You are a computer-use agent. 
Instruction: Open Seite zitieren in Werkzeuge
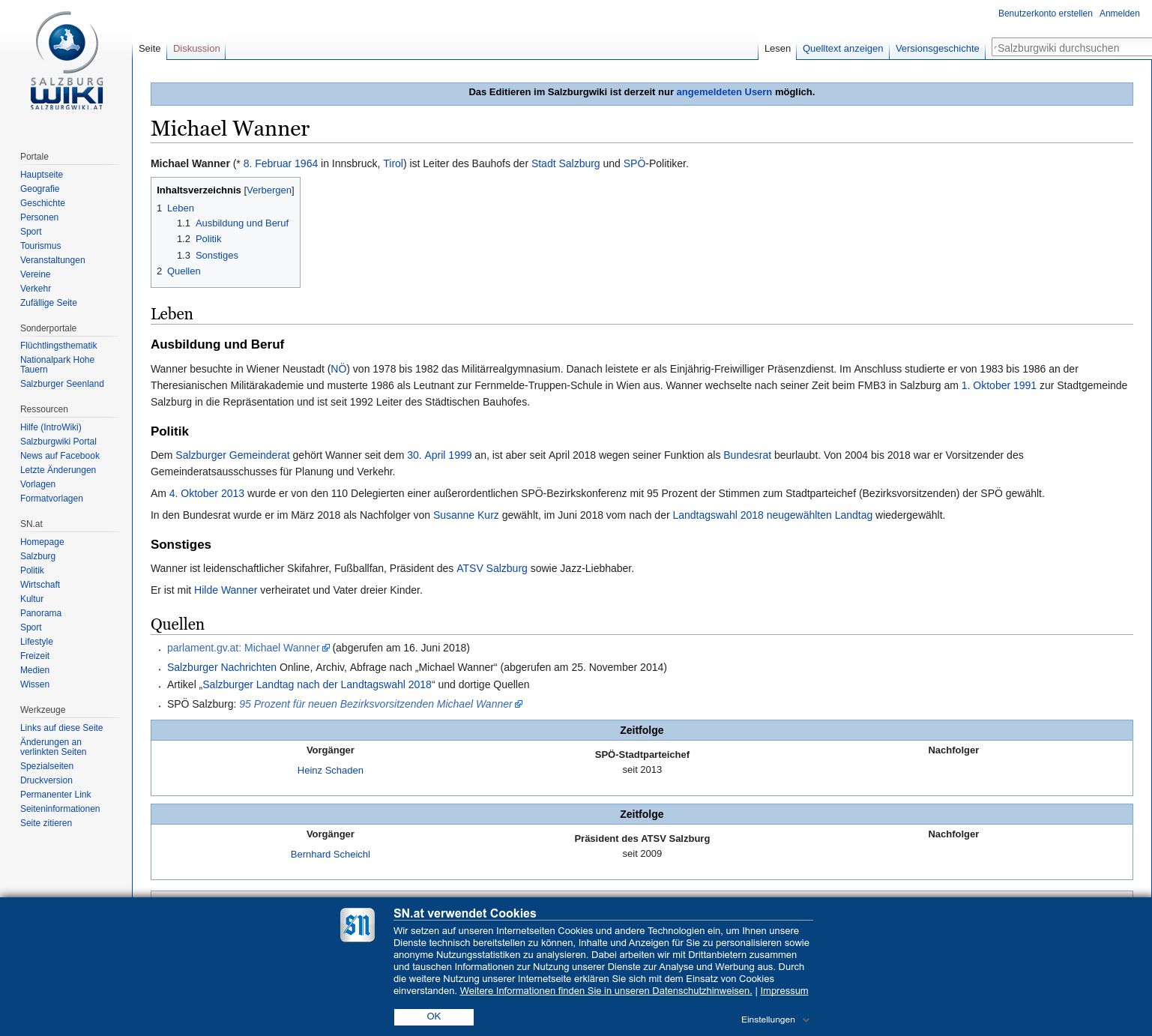click(x=46, y=823)
